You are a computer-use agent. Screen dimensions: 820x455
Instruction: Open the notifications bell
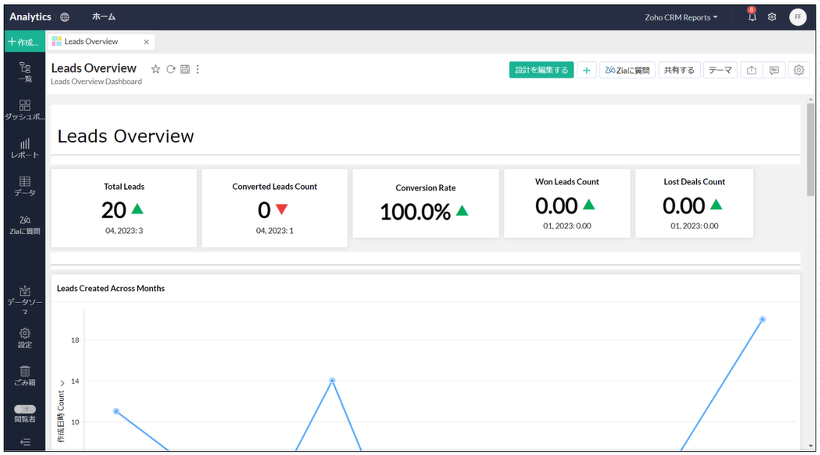752,17
